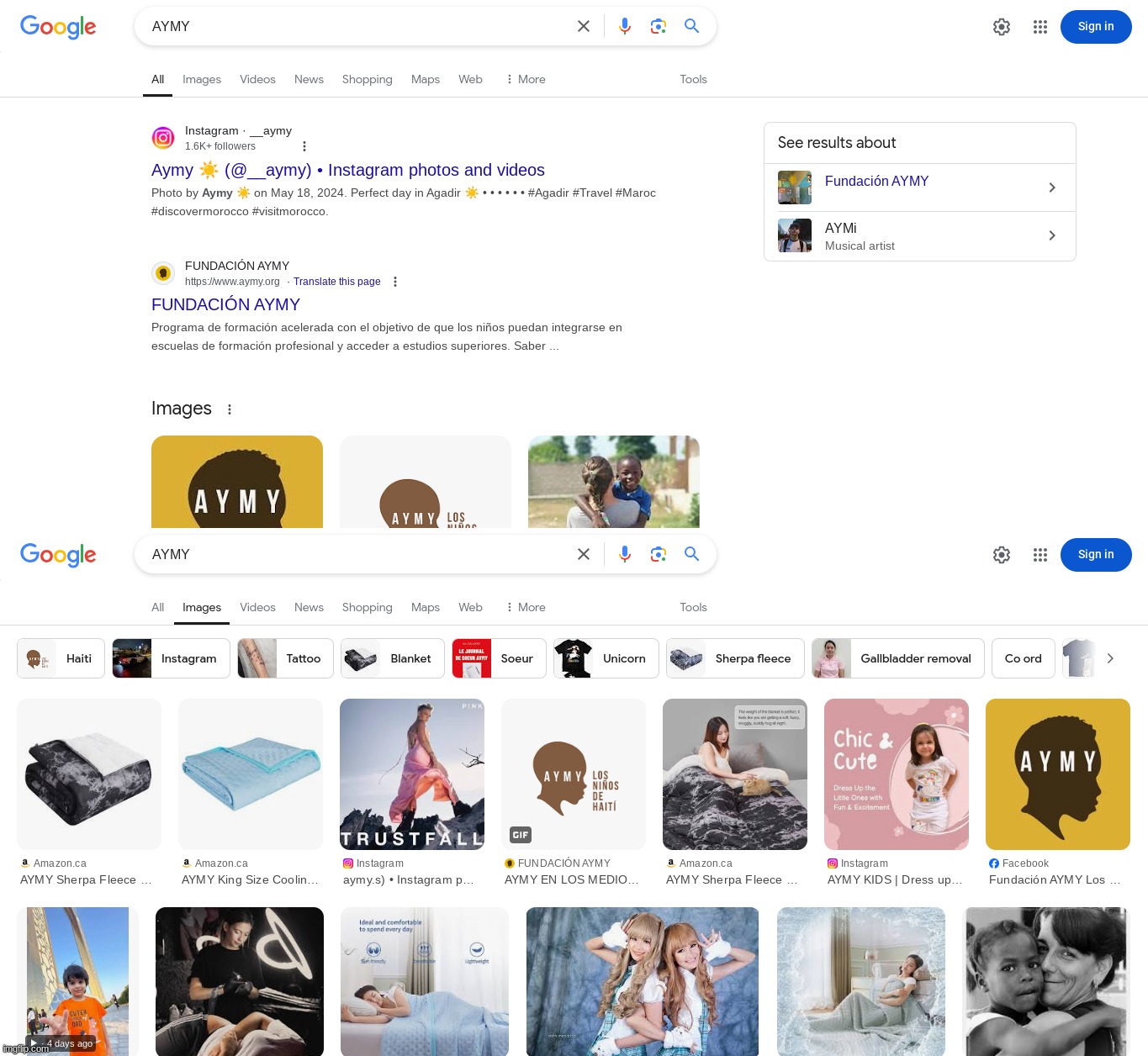This screenshot has width=1148, height=1056.
Task: Select the Sherpa fleece filter chip
Action: coord(734,658)
